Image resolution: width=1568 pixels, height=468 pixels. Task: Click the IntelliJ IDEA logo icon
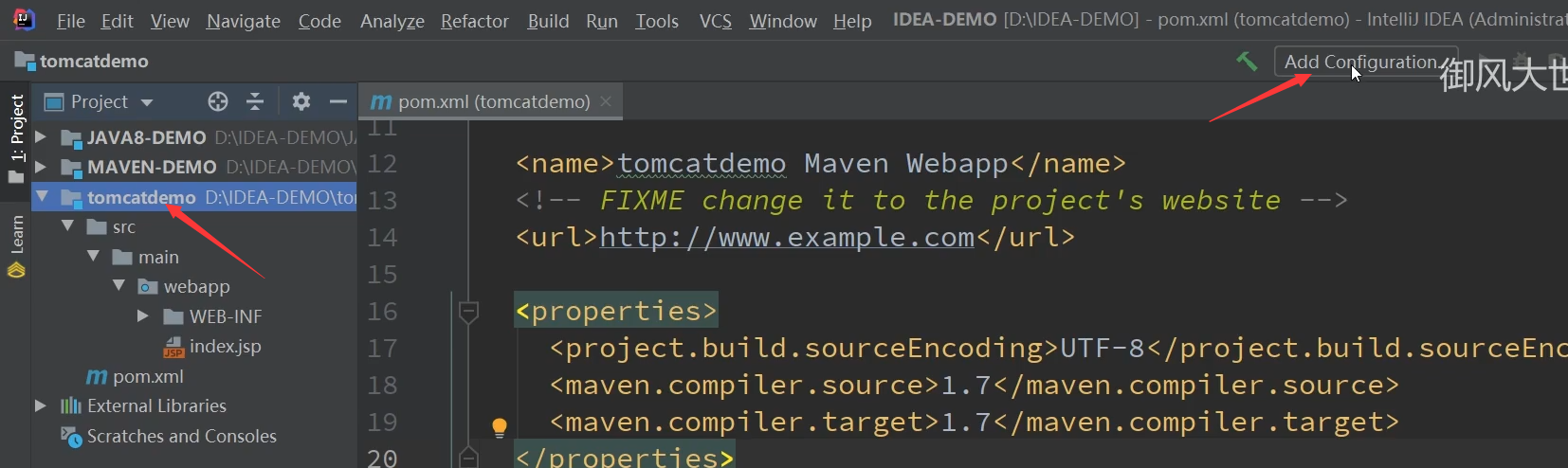(x=23, y=20)
